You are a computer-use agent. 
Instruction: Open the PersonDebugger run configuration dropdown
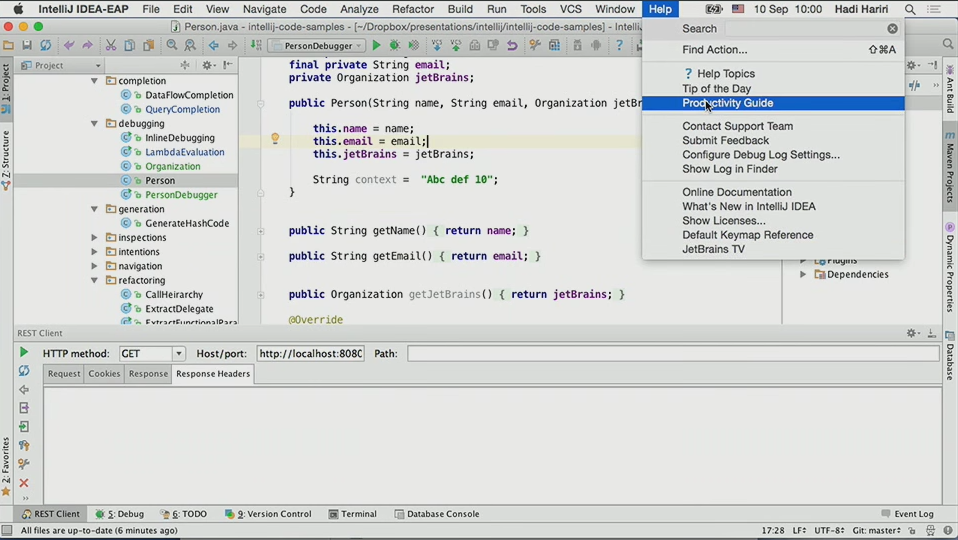click(317, 46)
